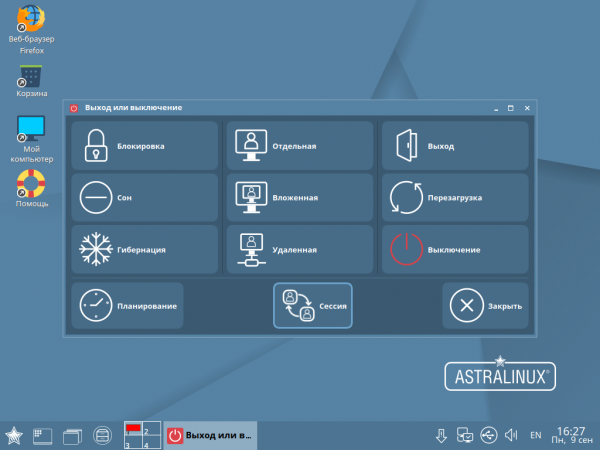Start Отдельная separate session
The height and width of the screenshot is (450, 600).
point(300,146)
